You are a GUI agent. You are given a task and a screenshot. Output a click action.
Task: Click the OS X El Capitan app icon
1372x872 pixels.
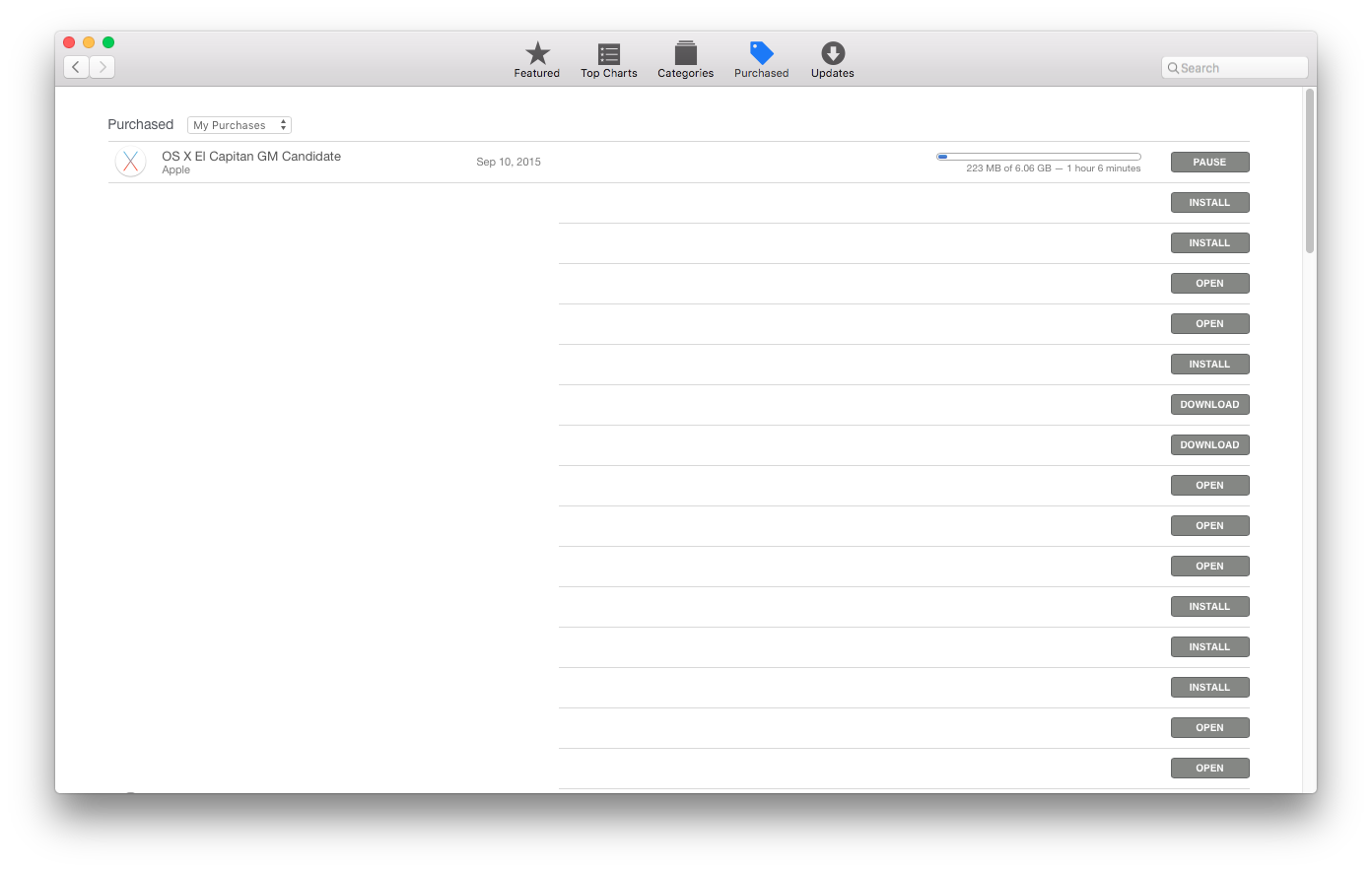click(131, 162)
